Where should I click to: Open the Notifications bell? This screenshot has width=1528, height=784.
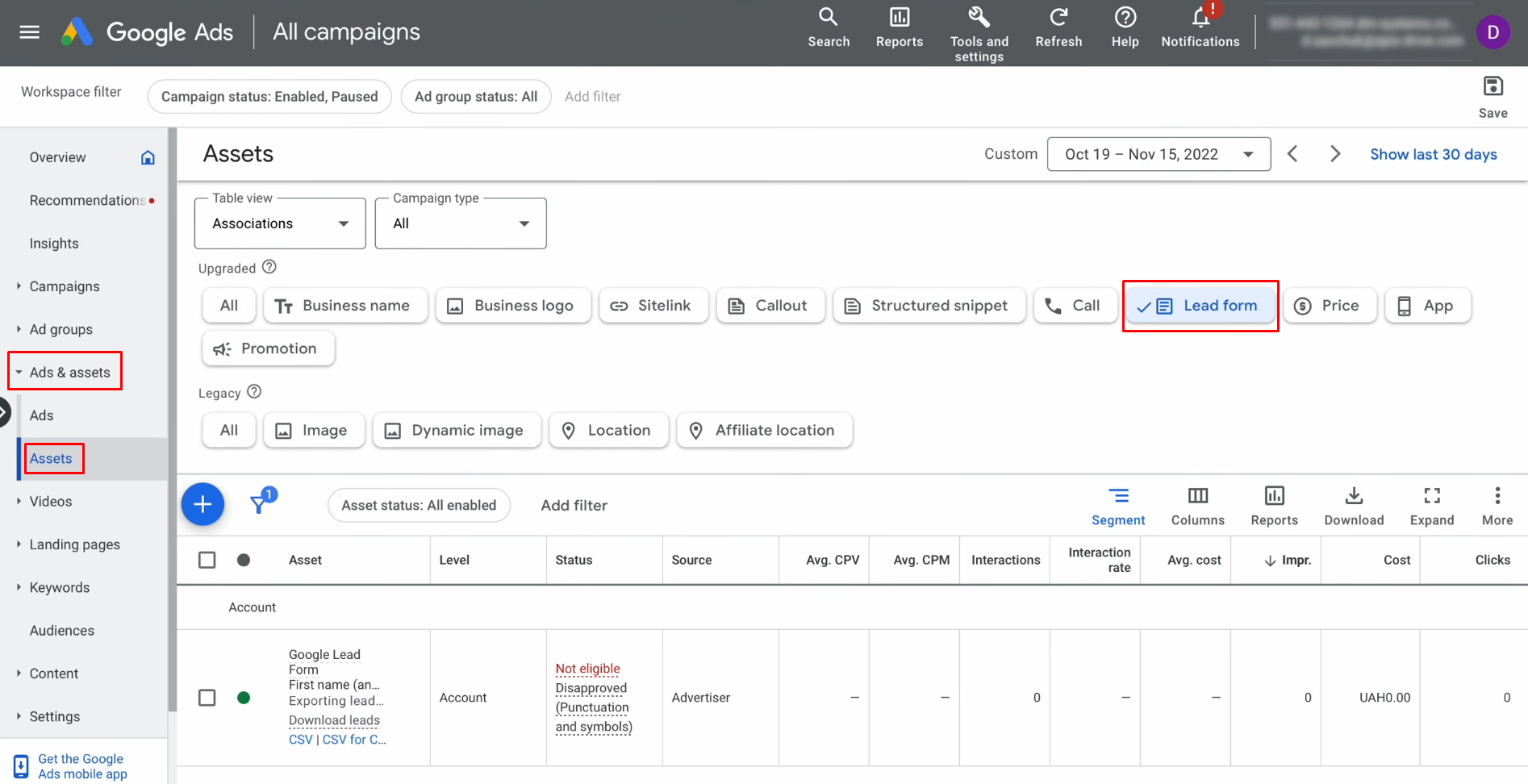[1200, 28]
